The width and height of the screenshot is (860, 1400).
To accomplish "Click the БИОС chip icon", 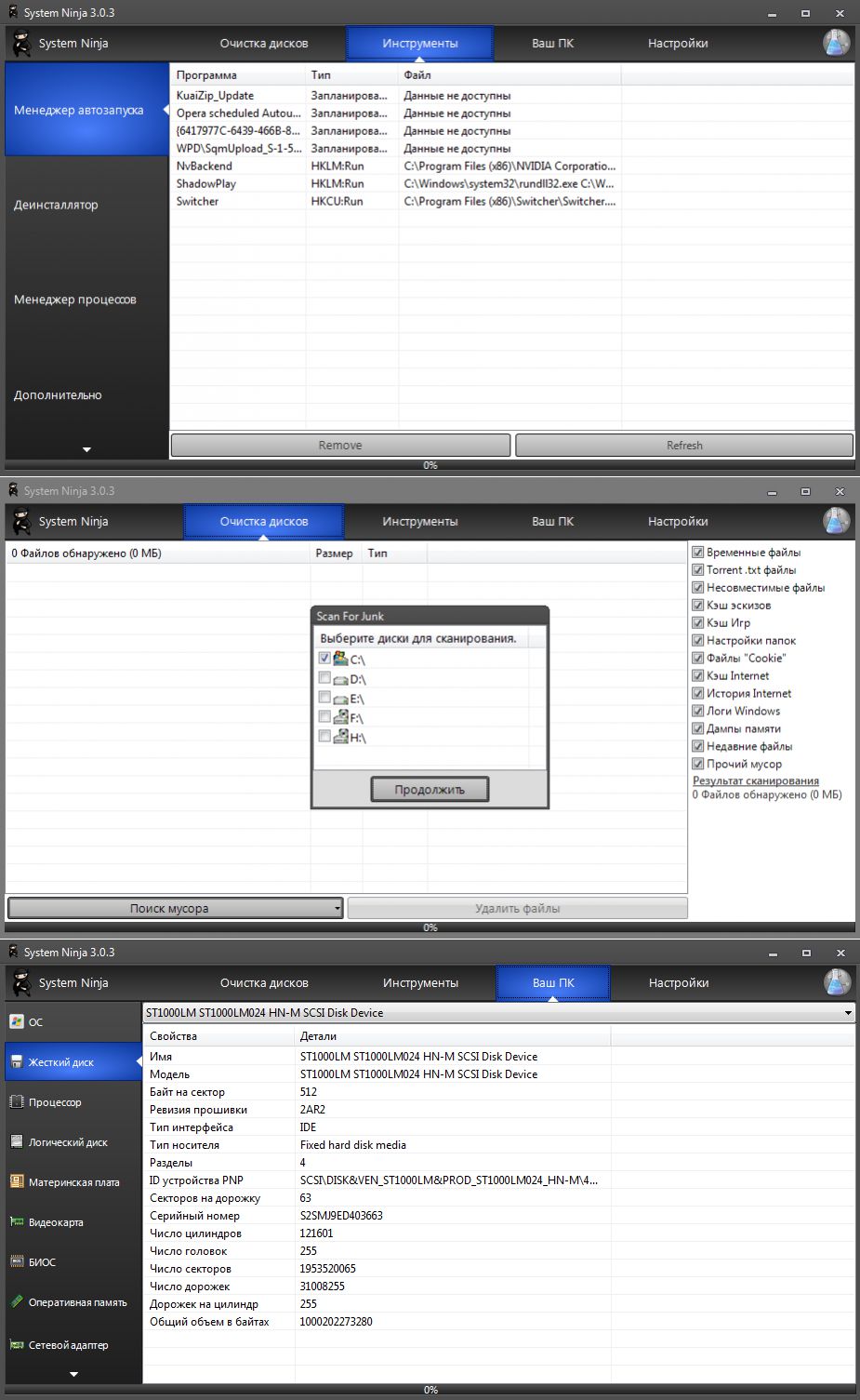I will pyautogui.click(x=17, y=1262).
